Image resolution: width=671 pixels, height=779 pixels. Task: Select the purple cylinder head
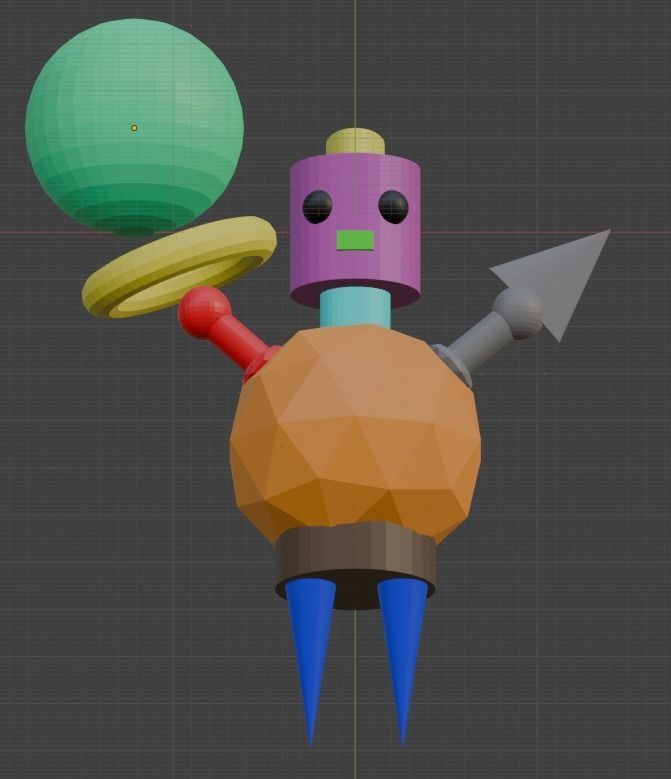pos(355,230)
